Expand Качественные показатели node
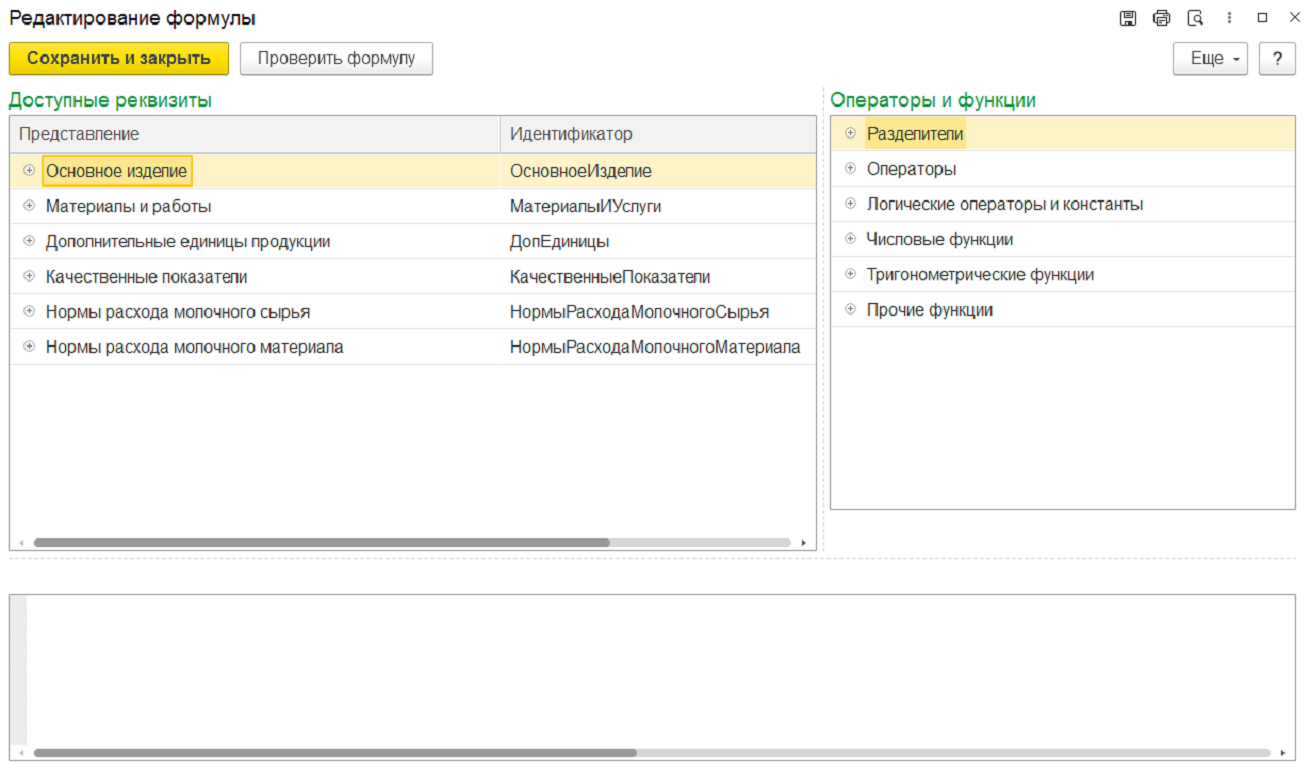 point(29,276)
